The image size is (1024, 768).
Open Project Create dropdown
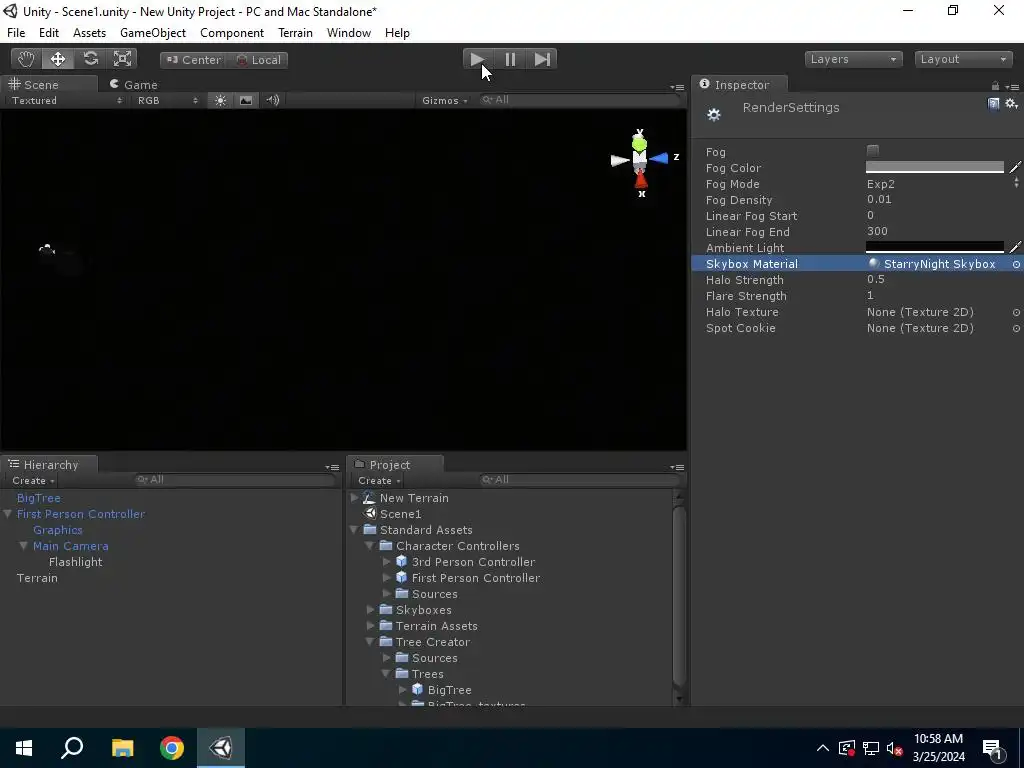(x=379, y=481)
